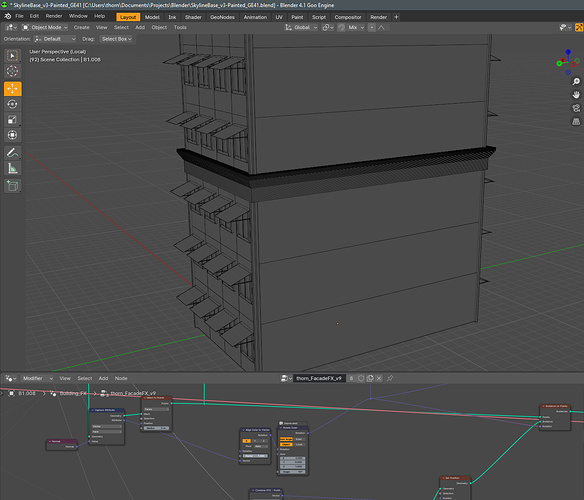Open the Select Box drag dropdown

(117, 39)
